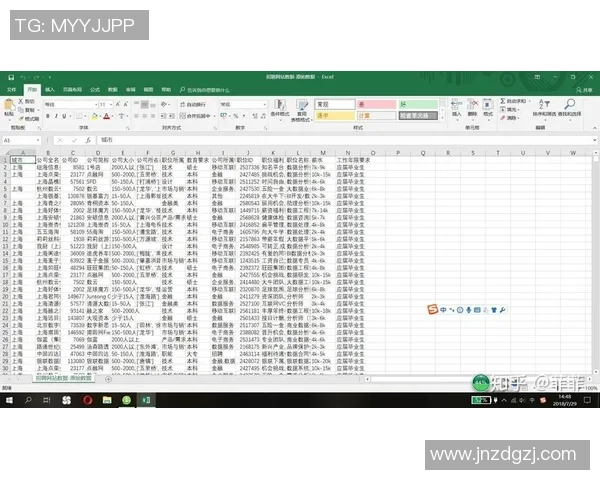Click the Orientation text-angle icon
The width and height of the screenshot is (600, 480).
[164, 104]
